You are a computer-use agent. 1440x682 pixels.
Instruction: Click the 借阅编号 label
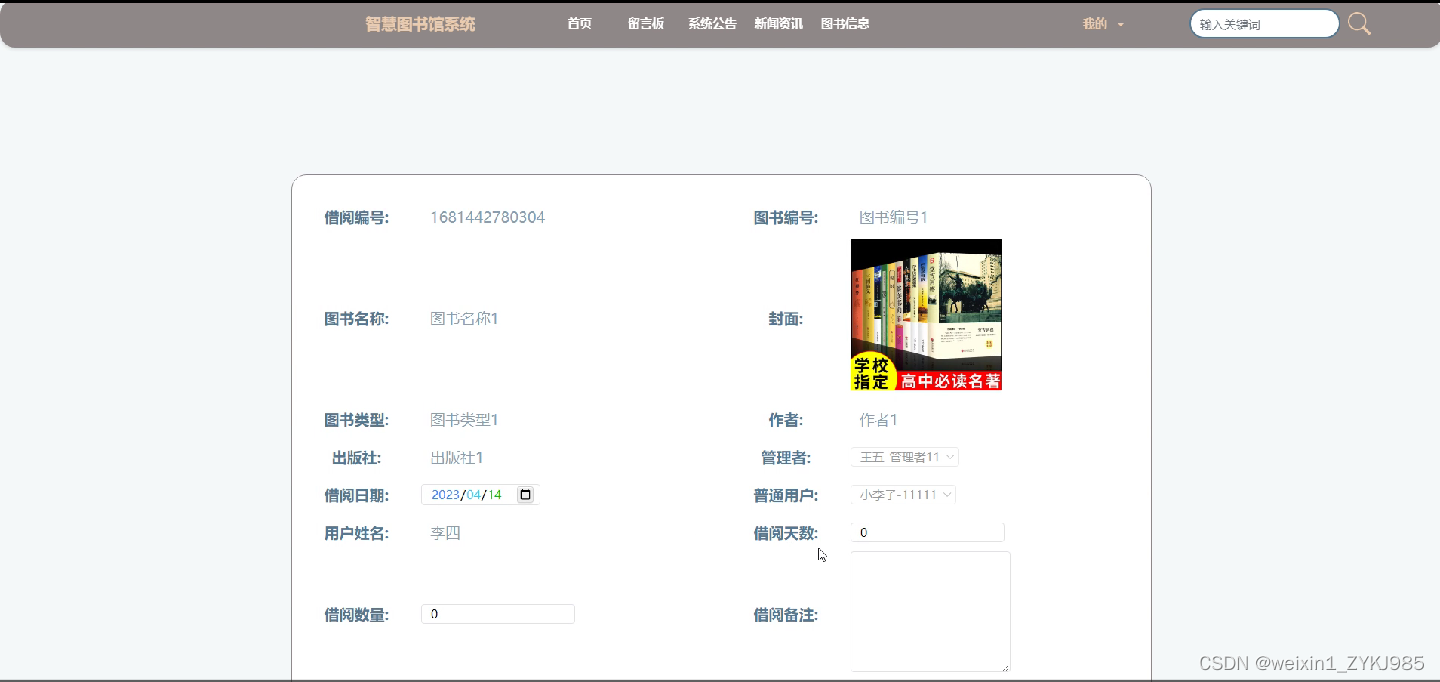click(x=356, y=218)
